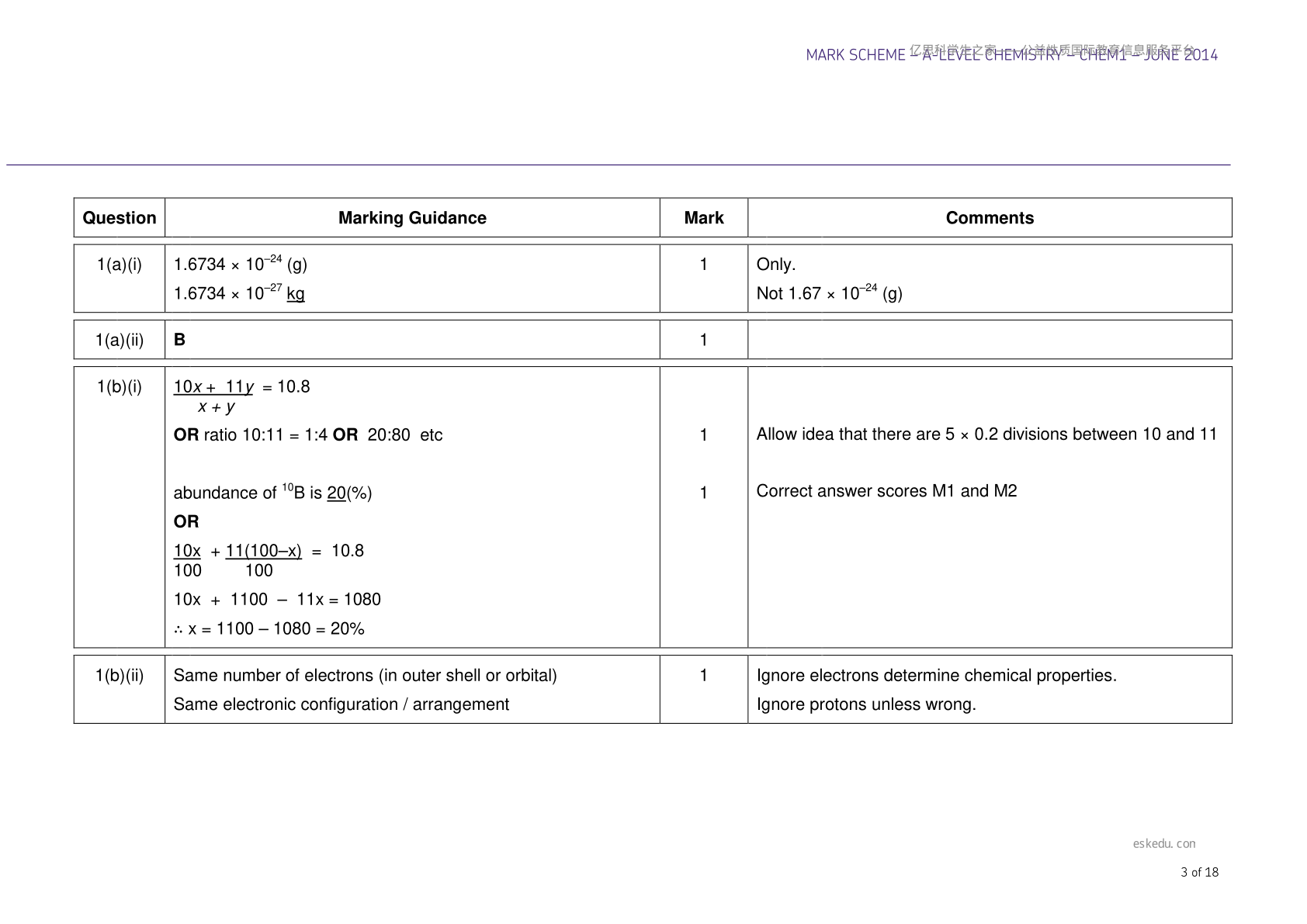Select question number '1(a)(ii)' cell
1307x924 pixels.
coord(120,340)
